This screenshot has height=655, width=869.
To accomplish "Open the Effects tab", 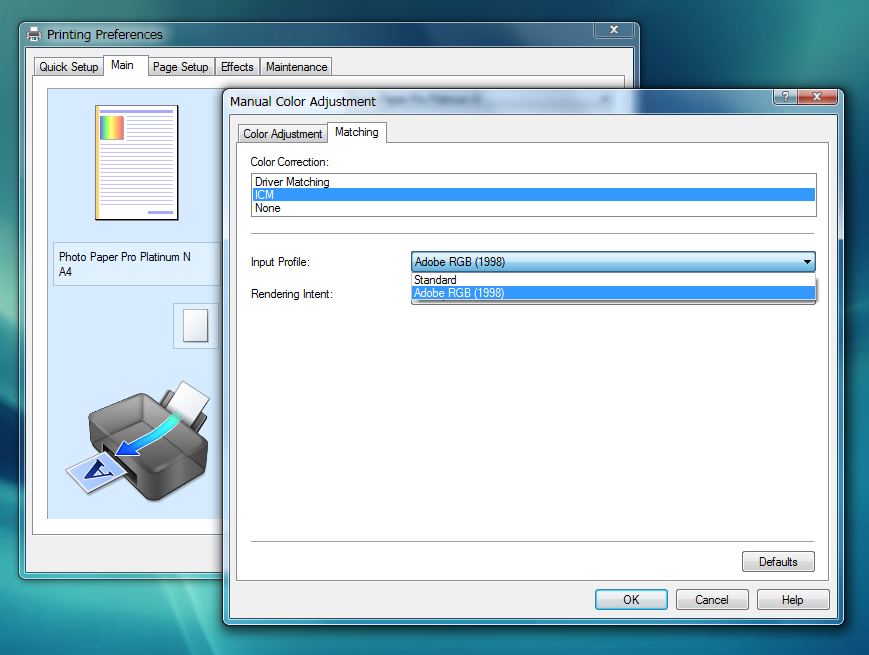I will 237,67.
